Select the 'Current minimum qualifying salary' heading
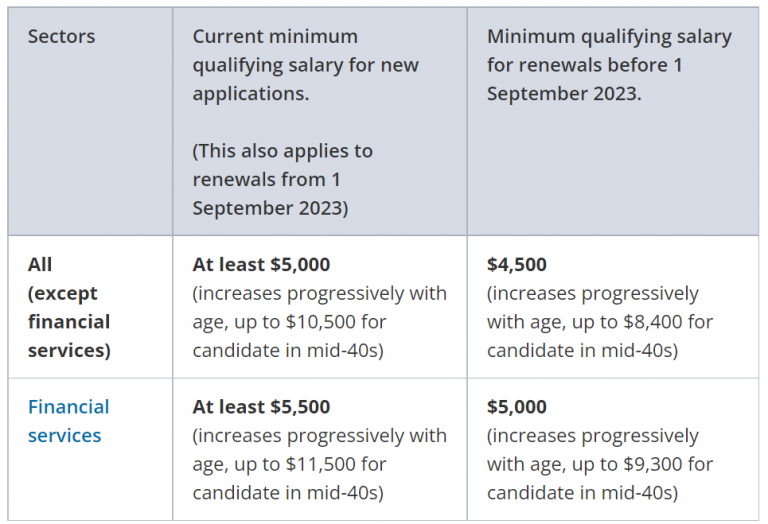The width and height of the screenshot is (768, 524). 305,65
